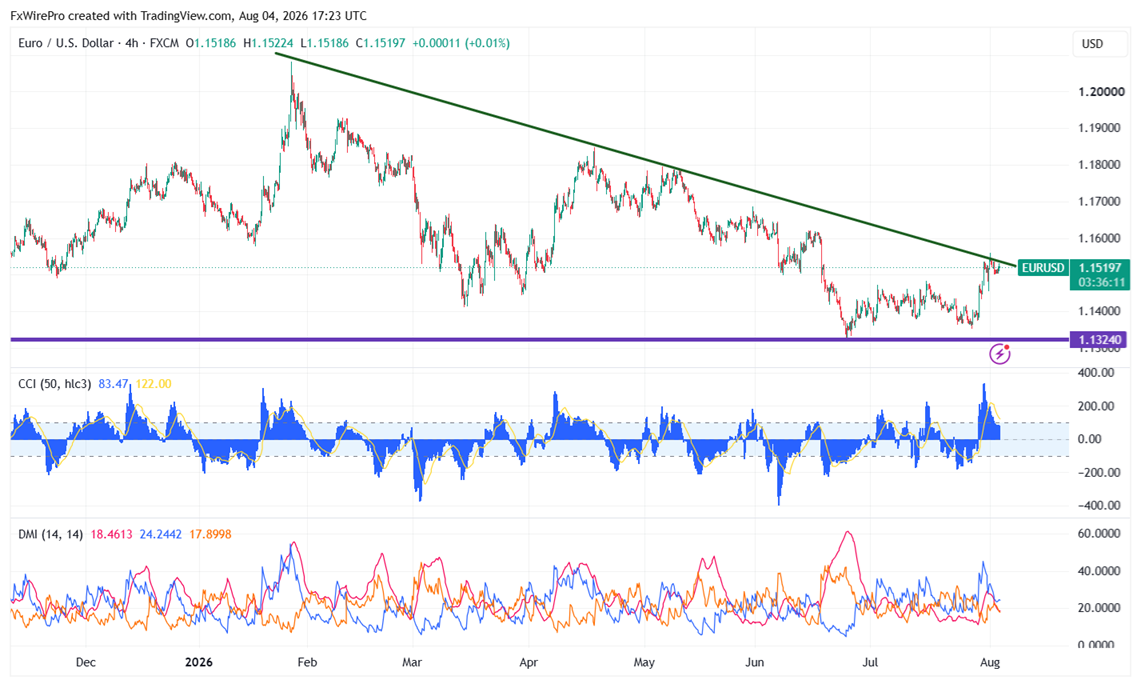Click the Euro / U.S. Dollar symbol title
Screen dimensions: 1139x684
[66, 44]
